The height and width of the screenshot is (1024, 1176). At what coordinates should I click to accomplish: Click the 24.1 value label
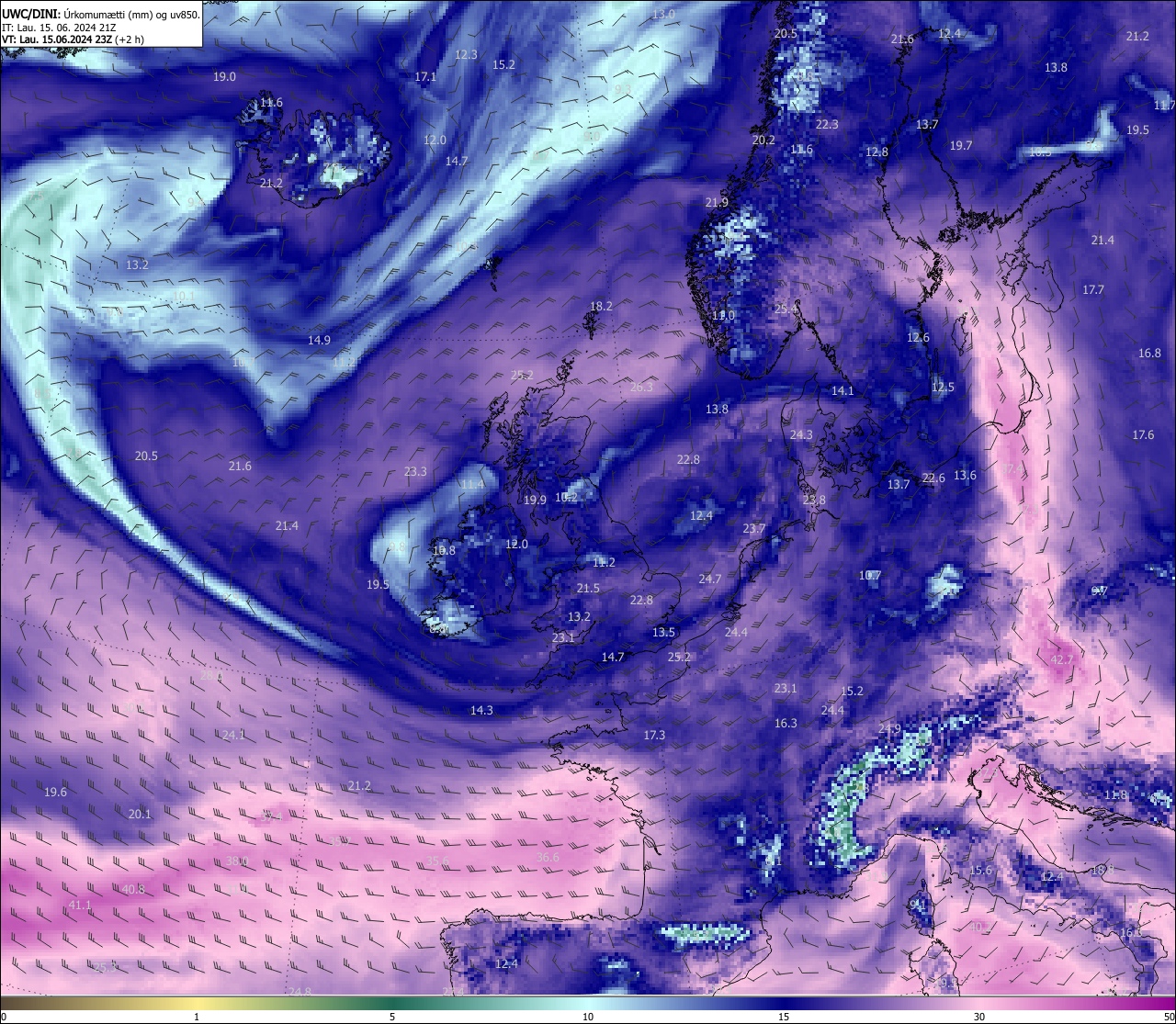pyautogui.click(x=233, y=736)
